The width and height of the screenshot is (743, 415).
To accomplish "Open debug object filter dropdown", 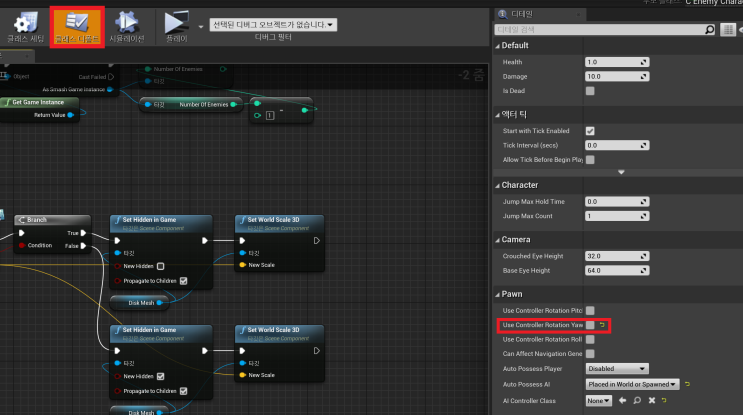I will point(273,25).
